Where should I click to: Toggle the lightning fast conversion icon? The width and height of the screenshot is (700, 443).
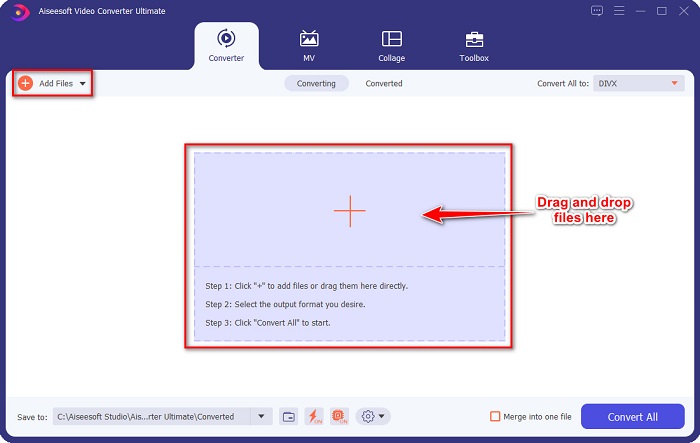pos(314,417)
